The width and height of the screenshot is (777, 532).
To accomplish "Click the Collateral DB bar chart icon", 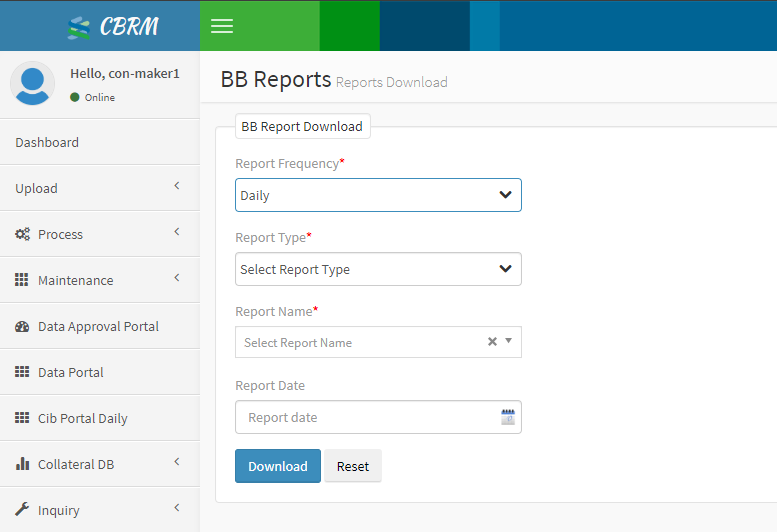I will 22,464.
